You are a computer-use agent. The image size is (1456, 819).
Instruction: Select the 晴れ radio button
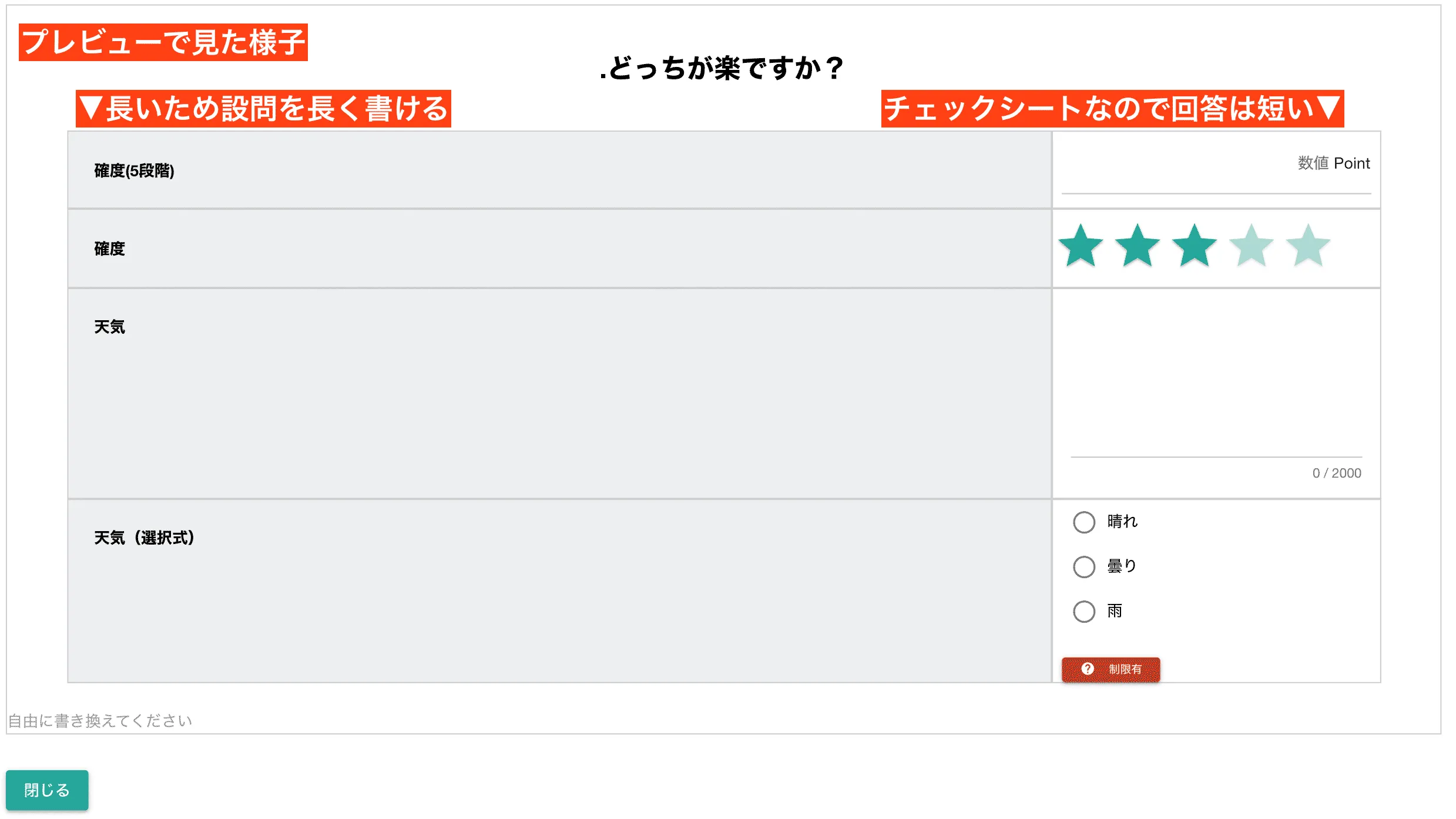(1083, 522)
